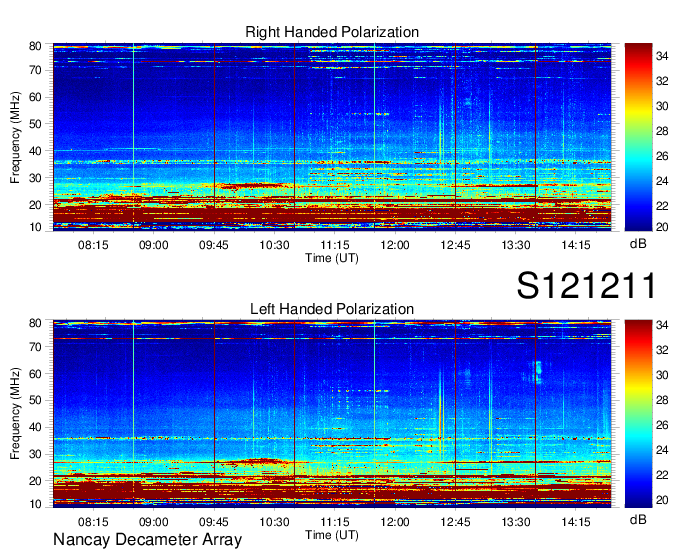680x552 pixels.
Task: Click the 80 MHz tick on the bottom plot
Action: [x=35, y=323]
